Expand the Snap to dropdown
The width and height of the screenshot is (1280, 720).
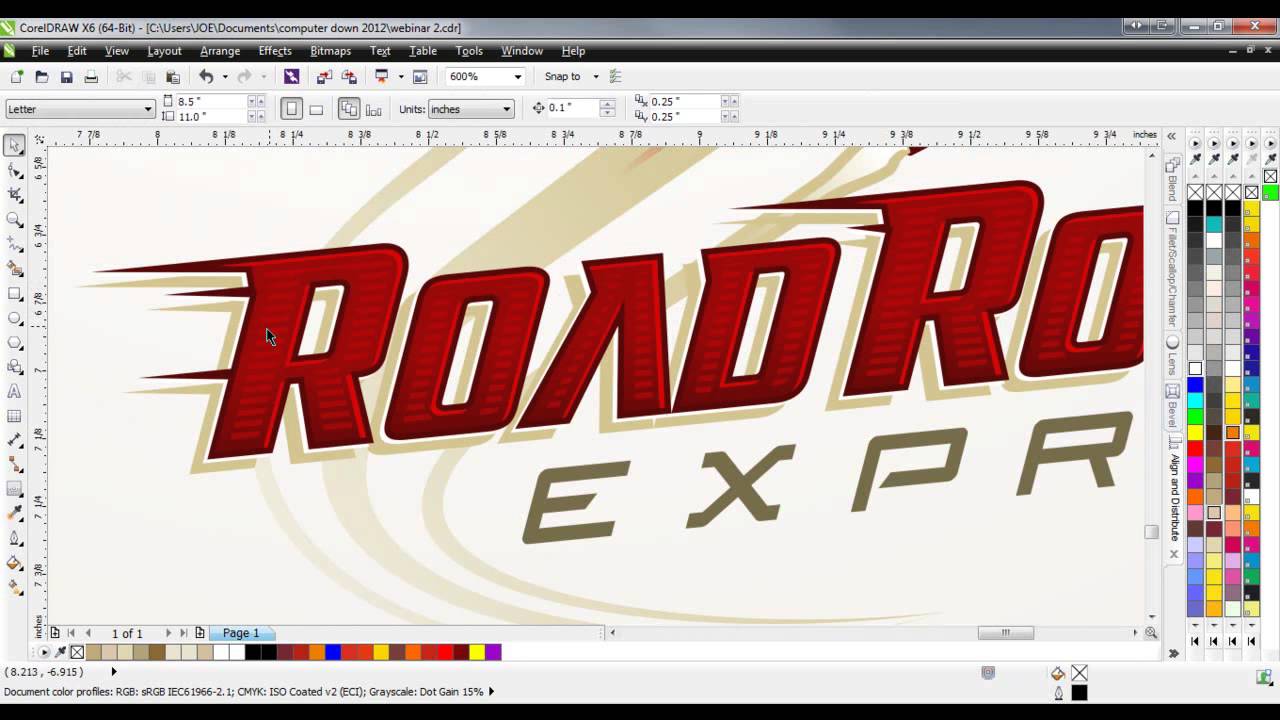596,77
